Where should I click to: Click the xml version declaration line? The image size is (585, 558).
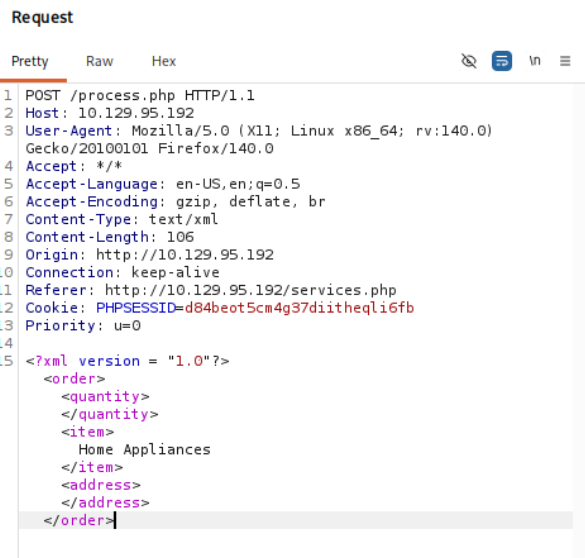127,361
